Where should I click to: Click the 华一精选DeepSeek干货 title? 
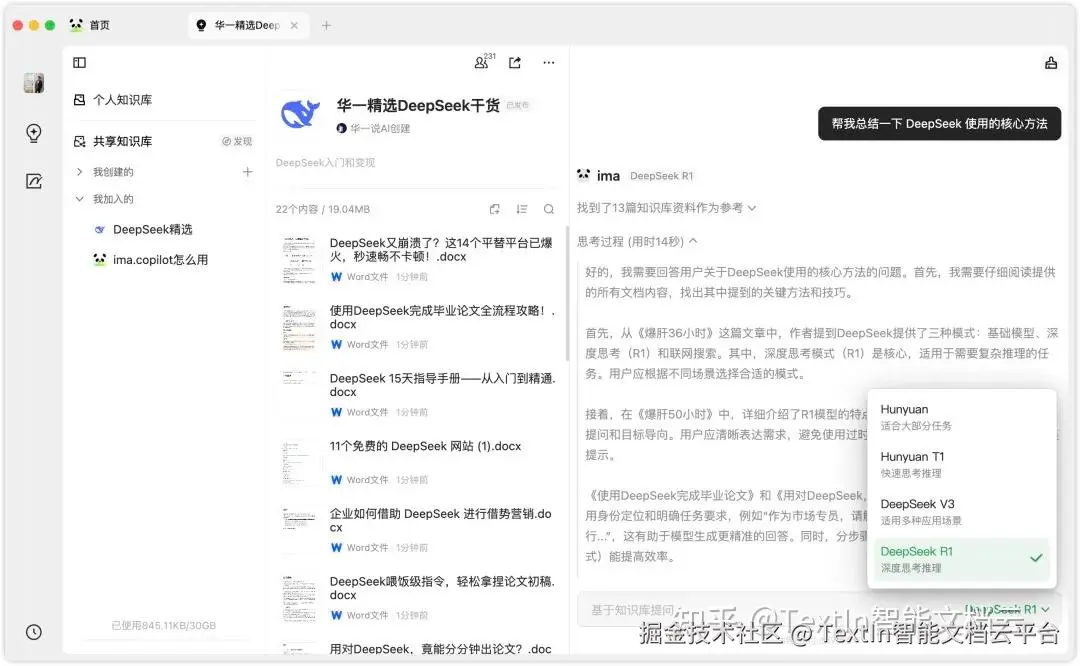tap(418, 105)
